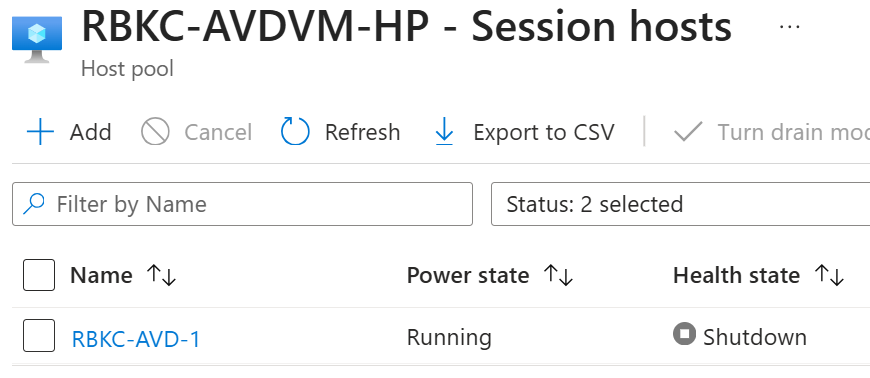Click the Shutdown health status icon

tap(684, 334)
